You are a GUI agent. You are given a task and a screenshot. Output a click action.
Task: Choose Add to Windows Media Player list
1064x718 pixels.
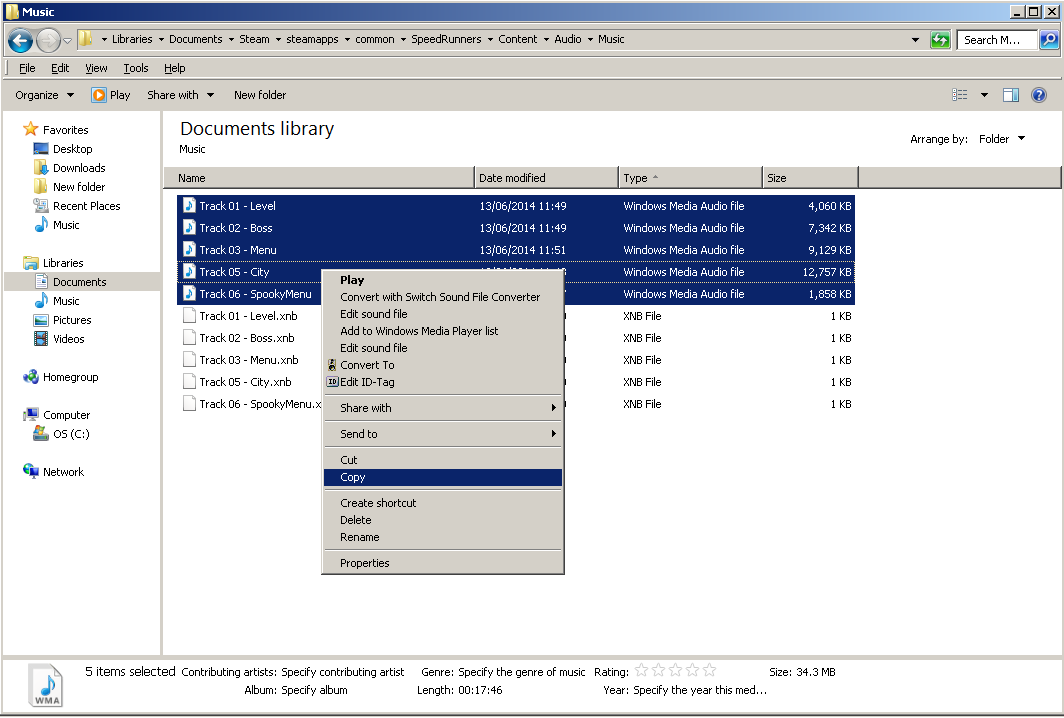(x=442, y=330)
